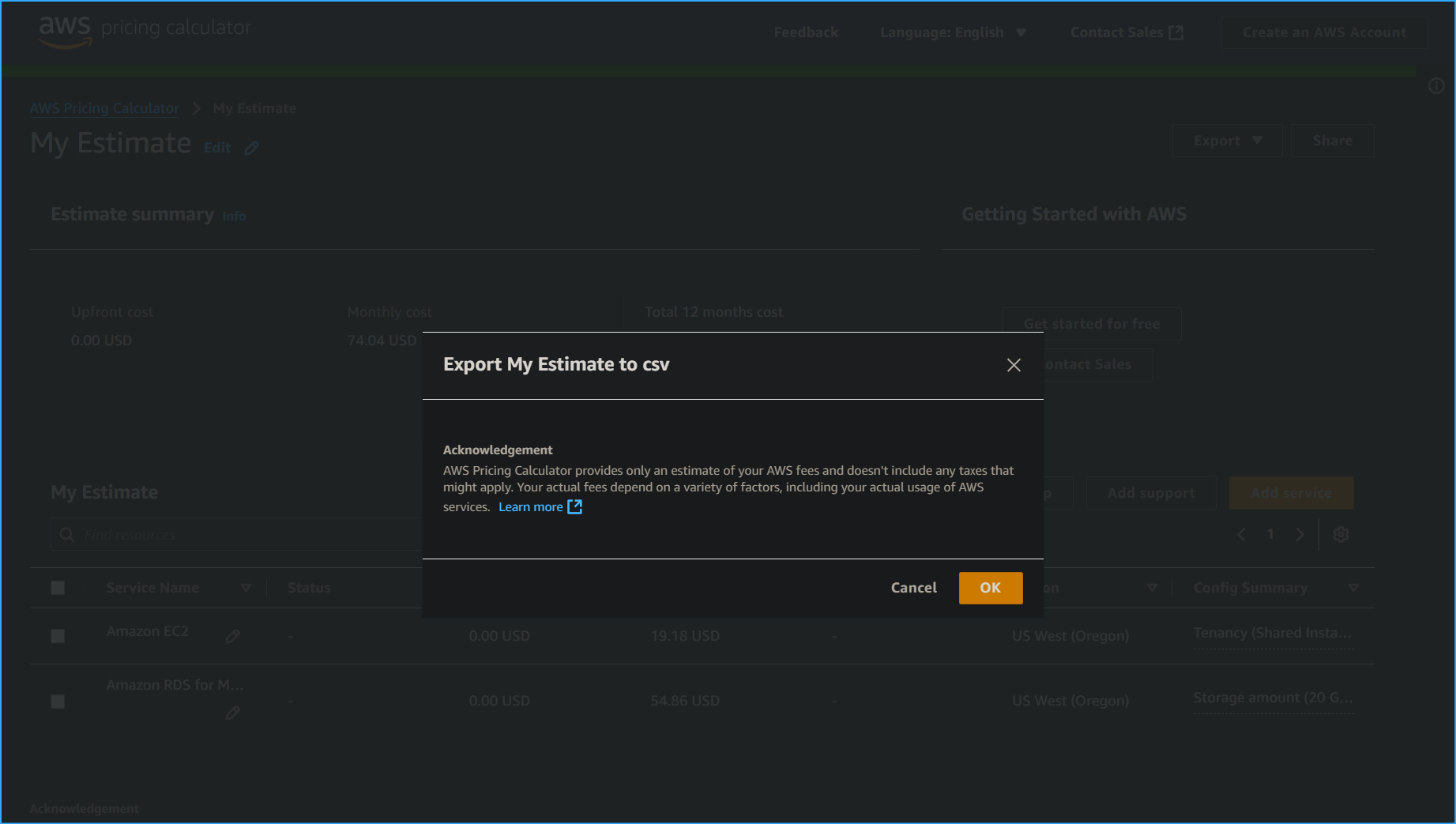Viewport: 1456px width, 824px height.
Task: Click inside the Find resources search field
Action: [x=237, y=534]
